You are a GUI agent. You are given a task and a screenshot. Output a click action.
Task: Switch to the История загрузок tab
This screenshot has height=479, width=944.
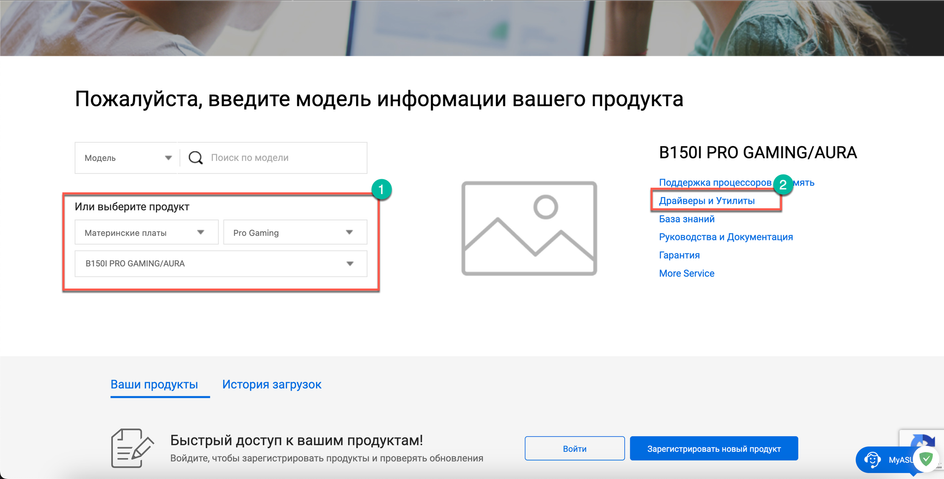pyautogui.click(x=272, y=385)
